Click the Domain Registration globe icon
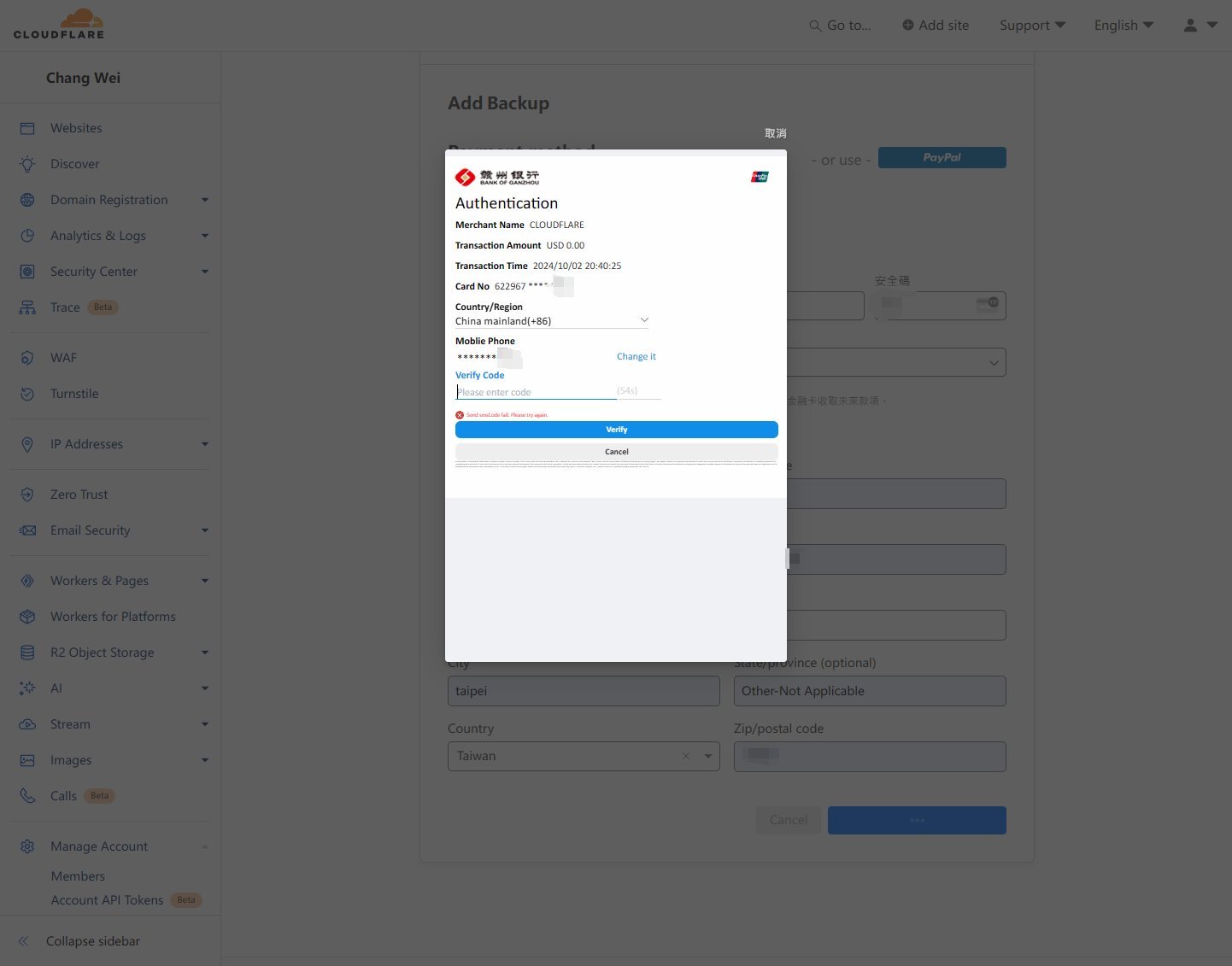 tap(27, 200)
